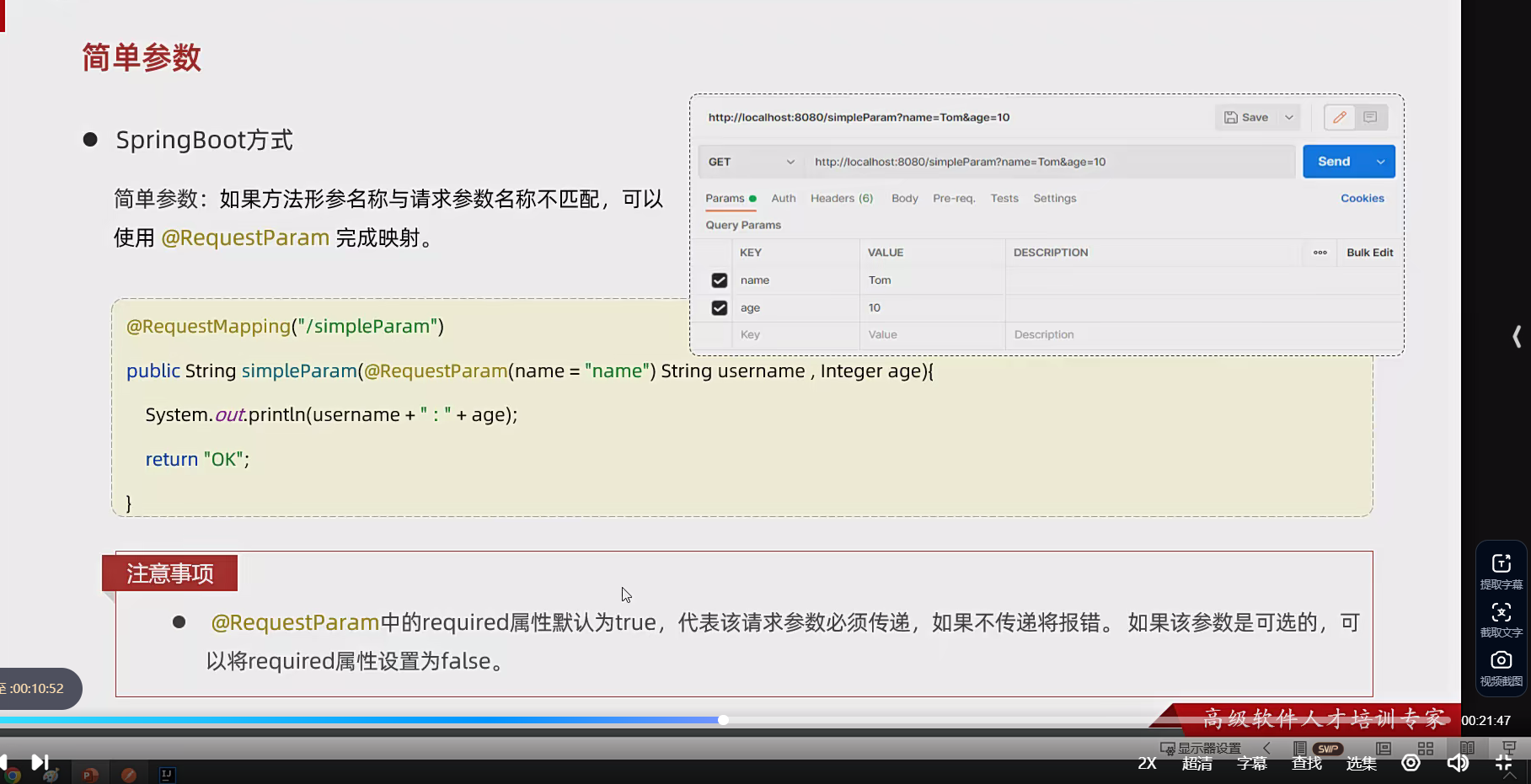Click the left arrow beside 显示器设置

[1266, 749]
